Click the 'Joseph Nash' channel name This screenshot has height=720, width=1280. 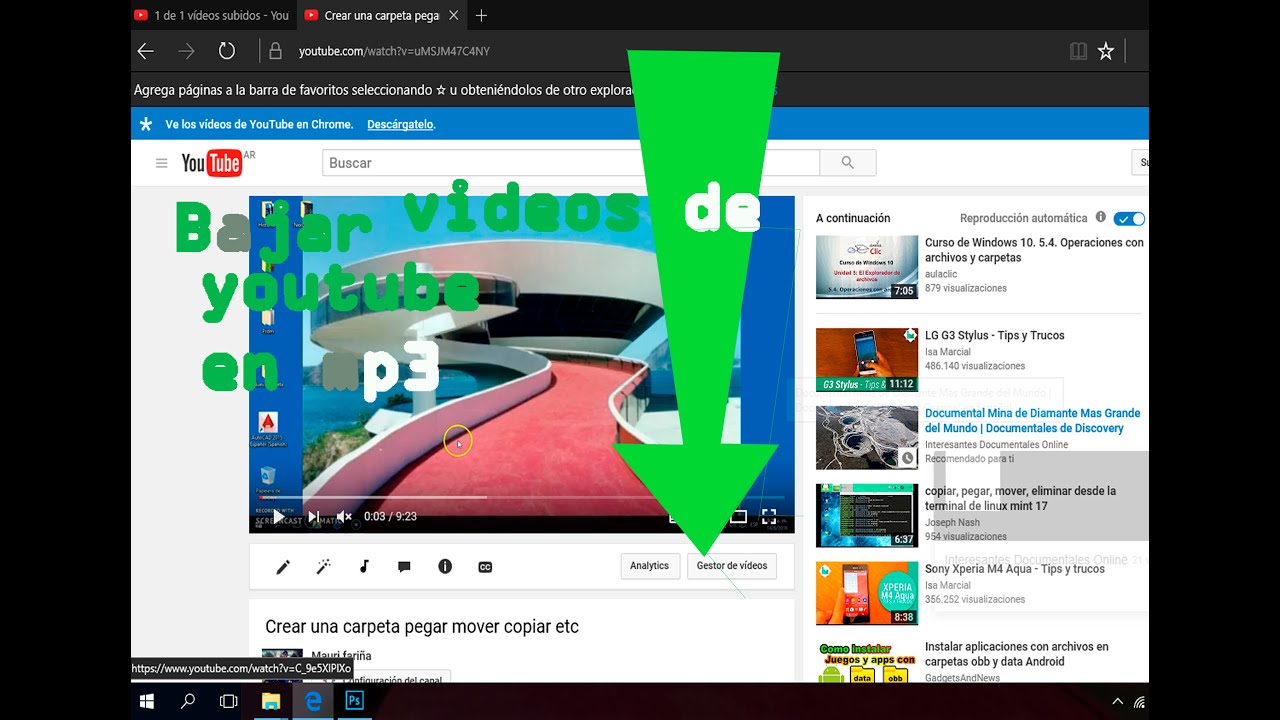[953, 522]
